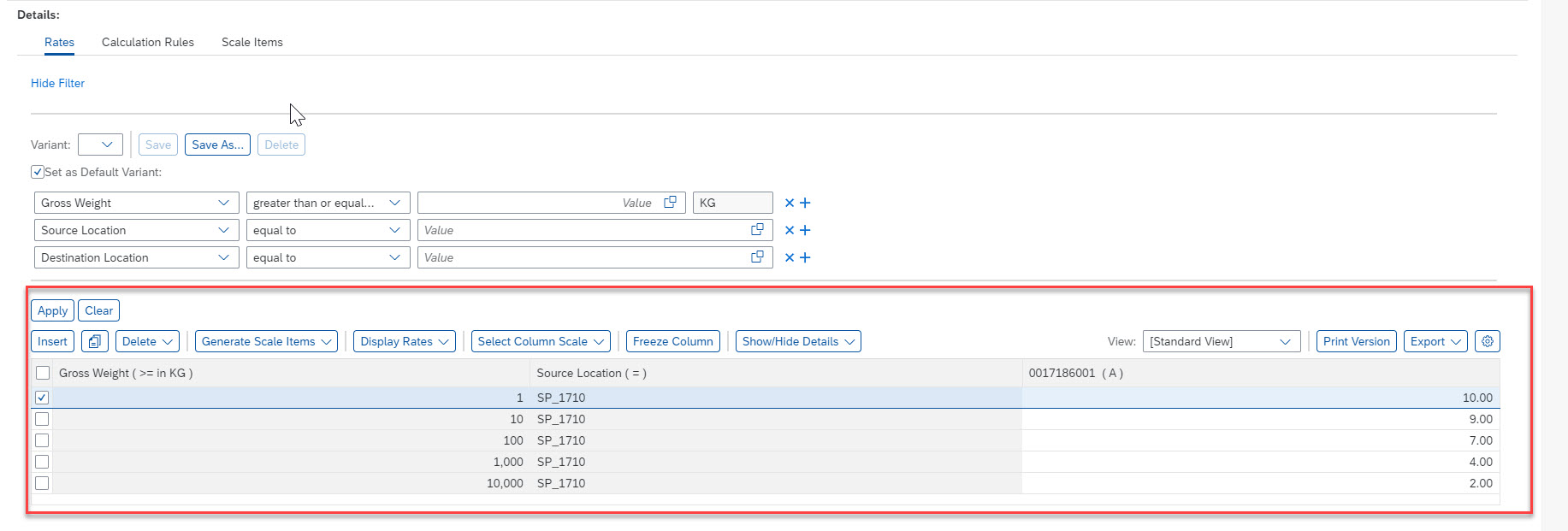Open the Standard View dropdown
Image resolution: width=1568 pixels, height=531 pixels.
(x=1221, y=341)
